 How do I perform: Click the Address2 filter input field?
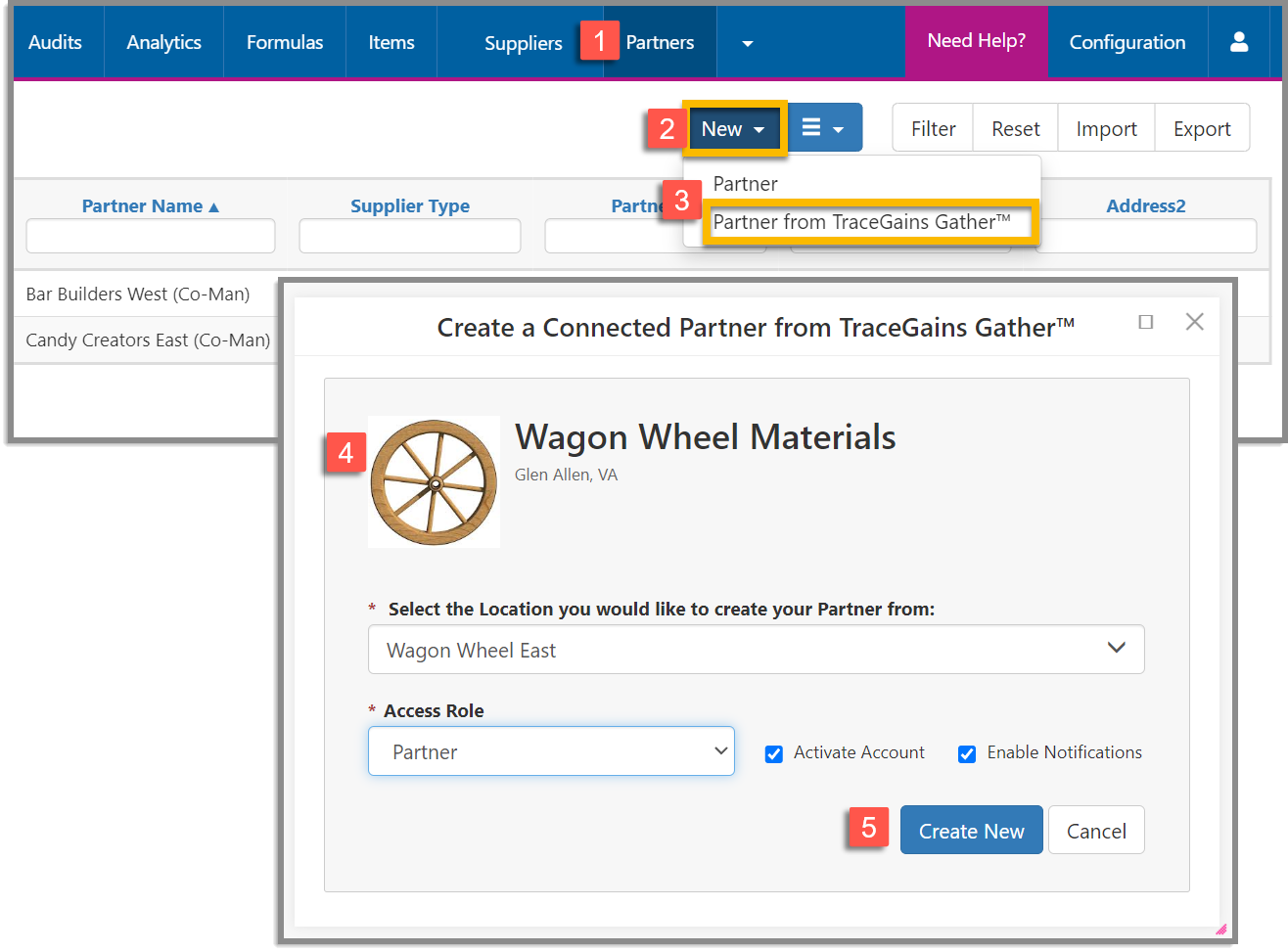click(x=1147, y=236)
